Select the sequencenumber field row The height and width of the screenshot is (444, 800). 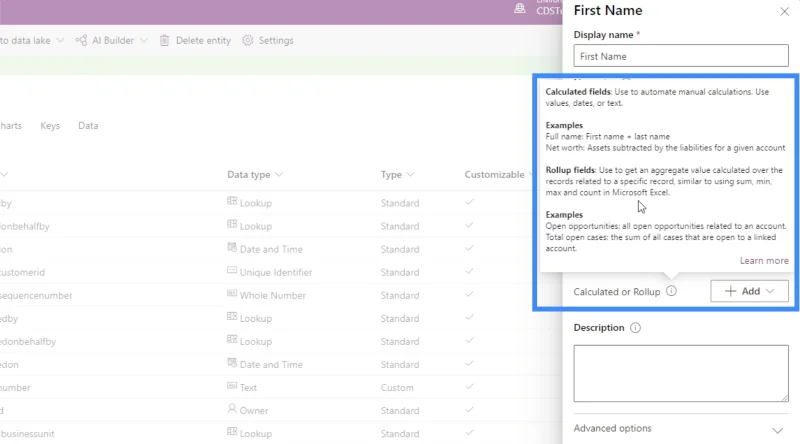(36, 295)
